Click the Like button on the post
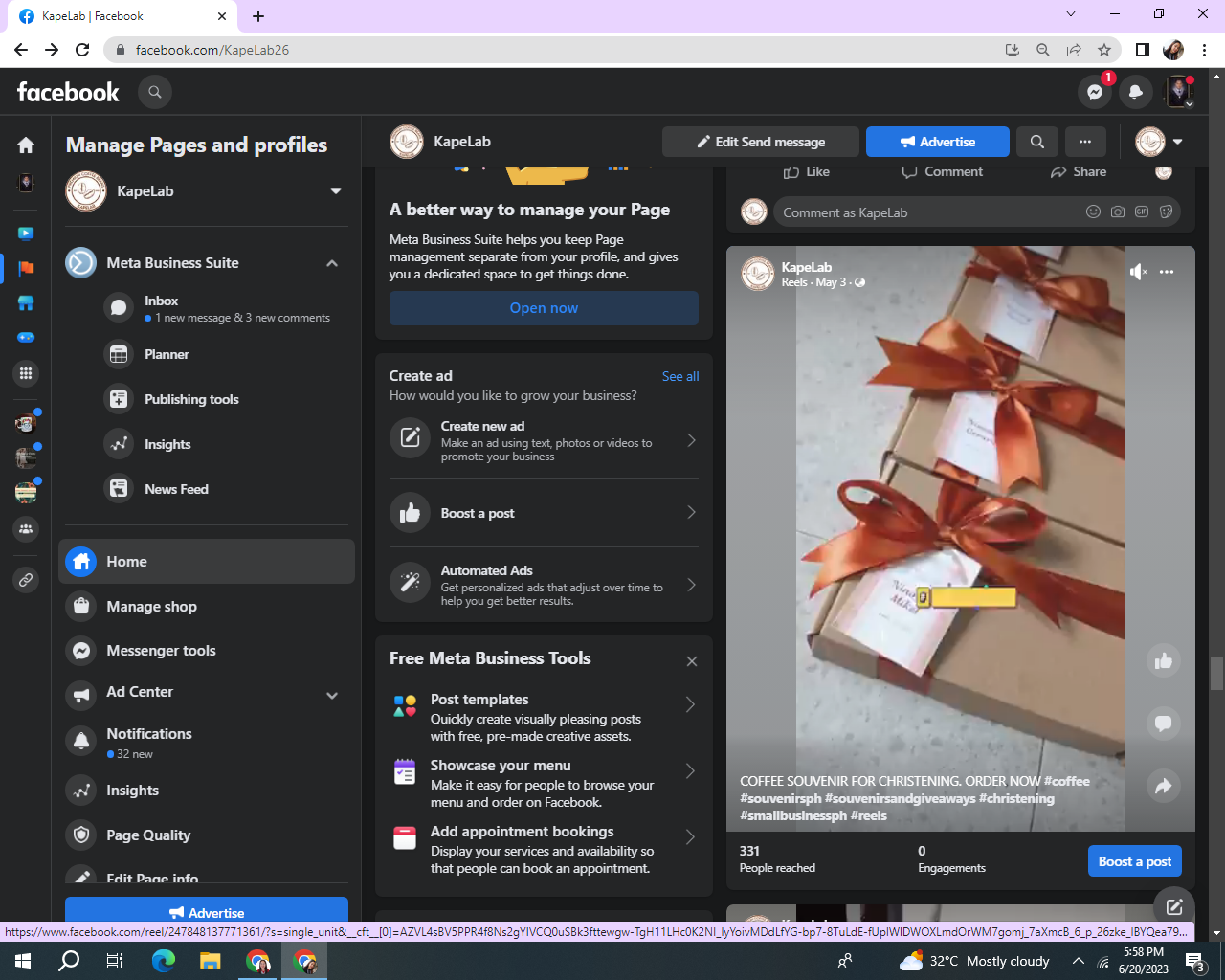Image resolution: width=1225 pixels, height=980 pixels. [x=807, y=172]
